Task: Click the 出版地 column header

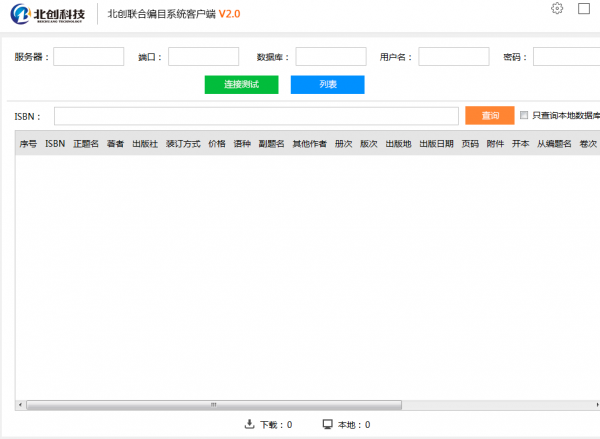Action: click(398, 144)
